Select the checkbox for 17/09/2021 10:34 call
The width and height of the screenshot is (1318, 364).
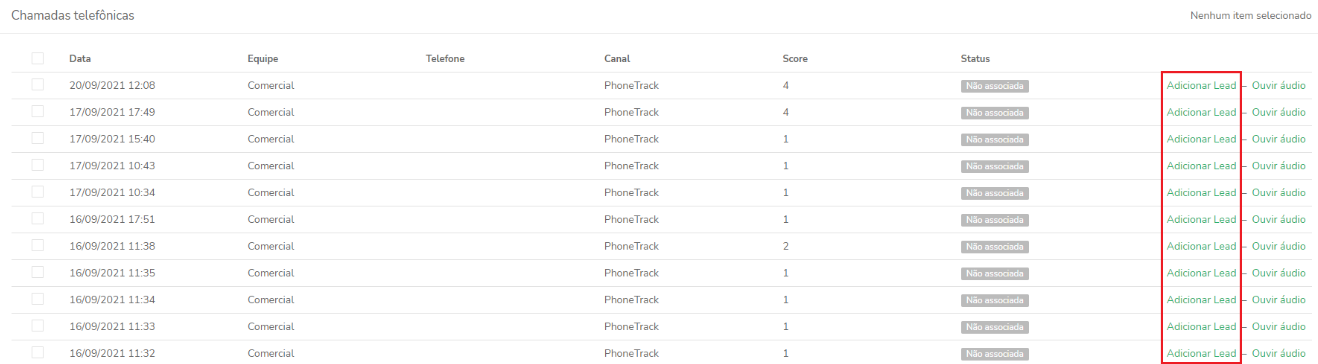(38, 192)
